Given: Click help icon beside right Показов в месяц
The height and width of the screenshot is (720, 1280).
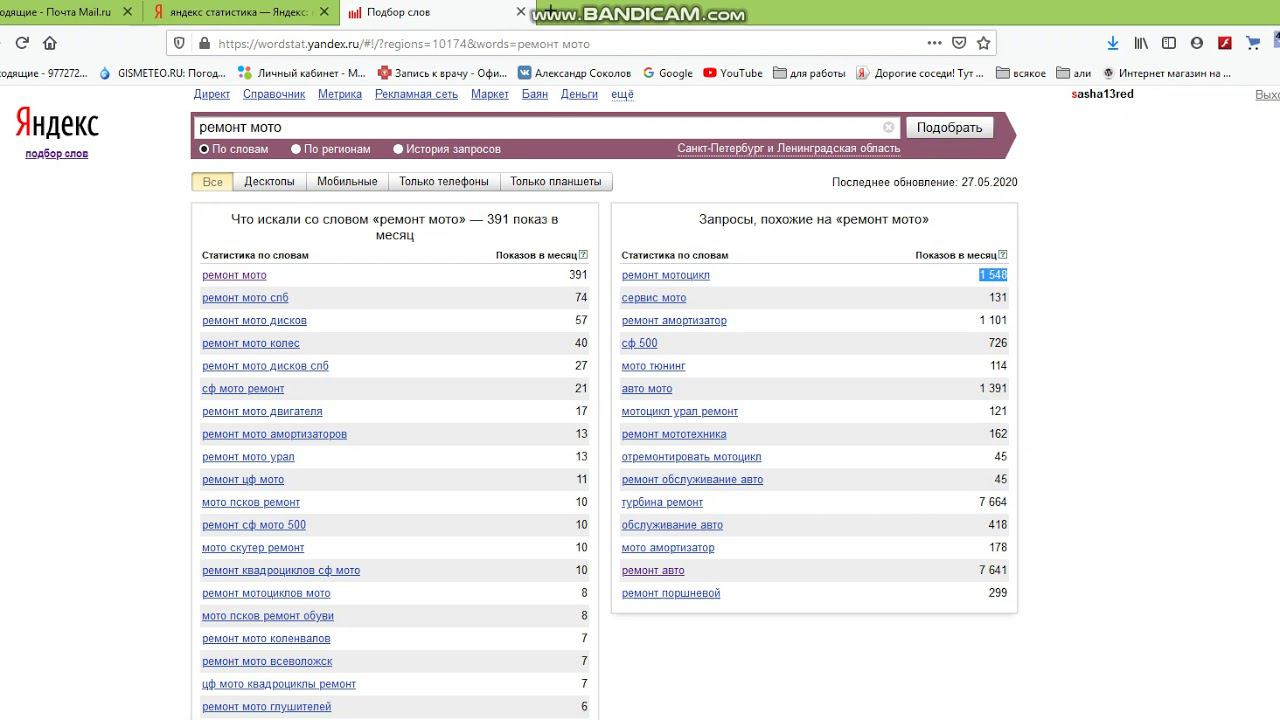Looking at the screenshot, I should click(x=1003, y=255).
